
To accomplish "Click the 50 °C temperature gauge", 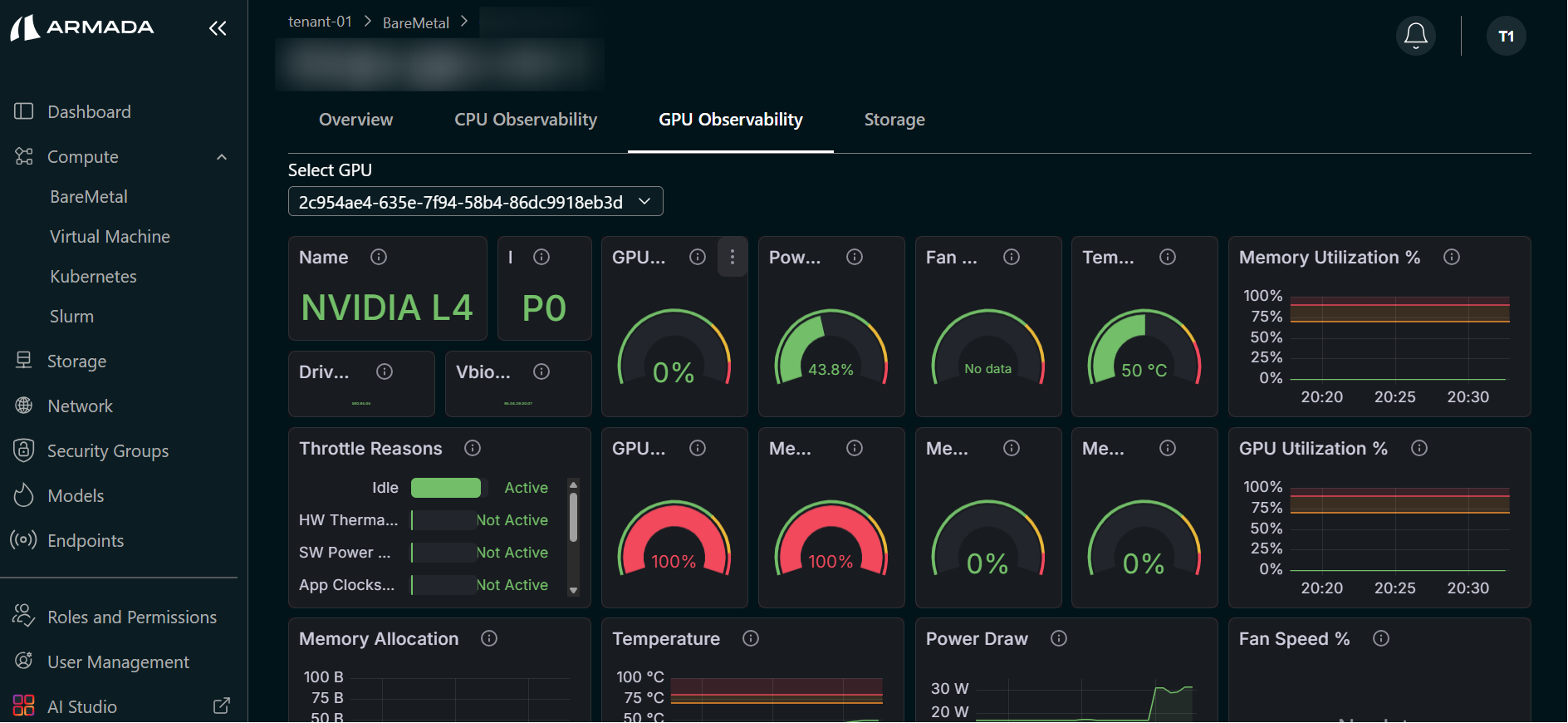I will pos(1144,347).
